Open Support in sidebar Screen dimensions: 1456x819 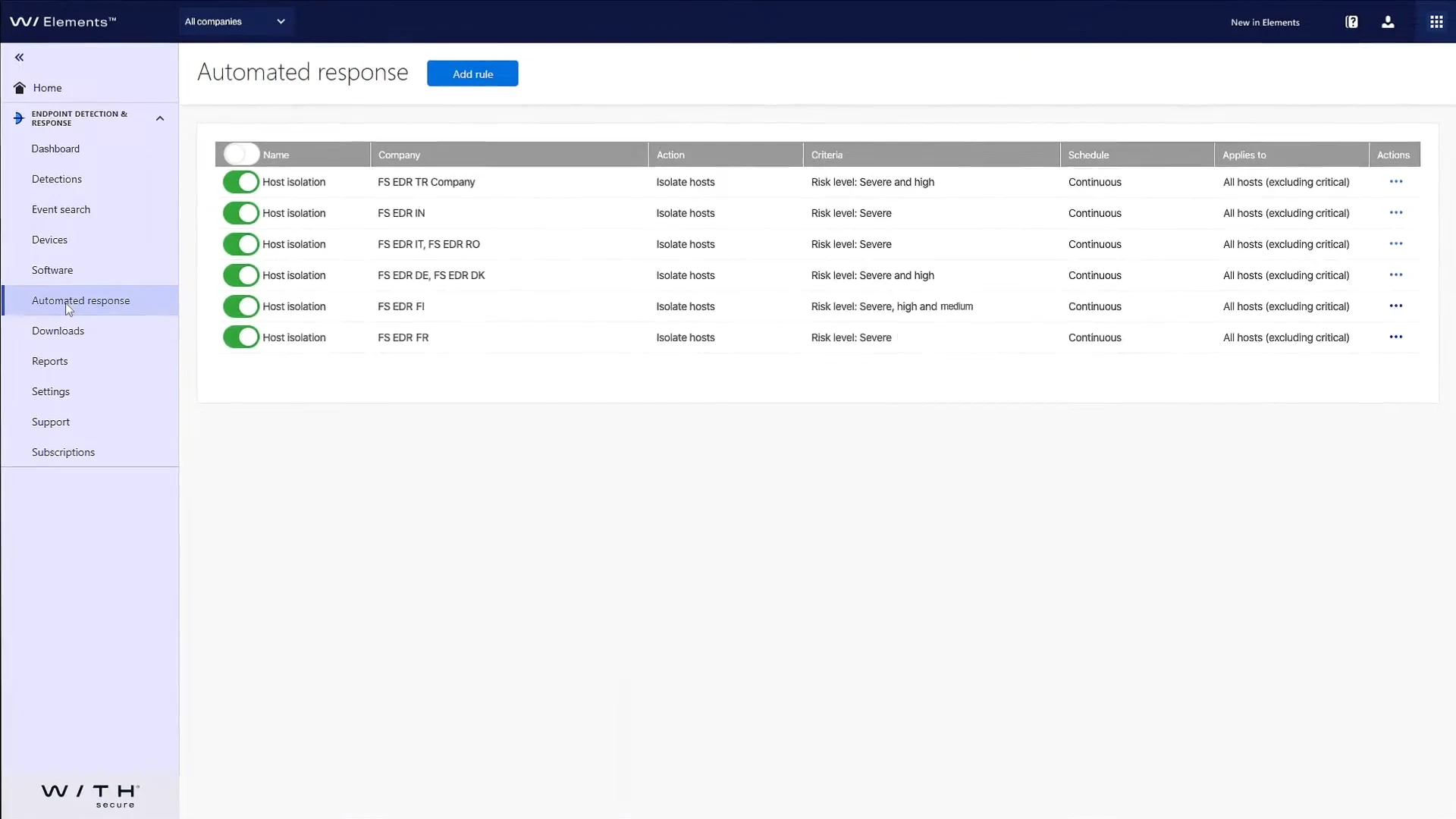(x=51, y=422)
